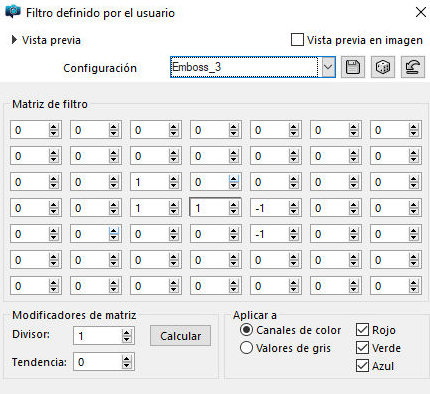Viewport: 430px width, 394px height.
Task: Decrease the top-left matrix cell value
Action: point(54,133)
